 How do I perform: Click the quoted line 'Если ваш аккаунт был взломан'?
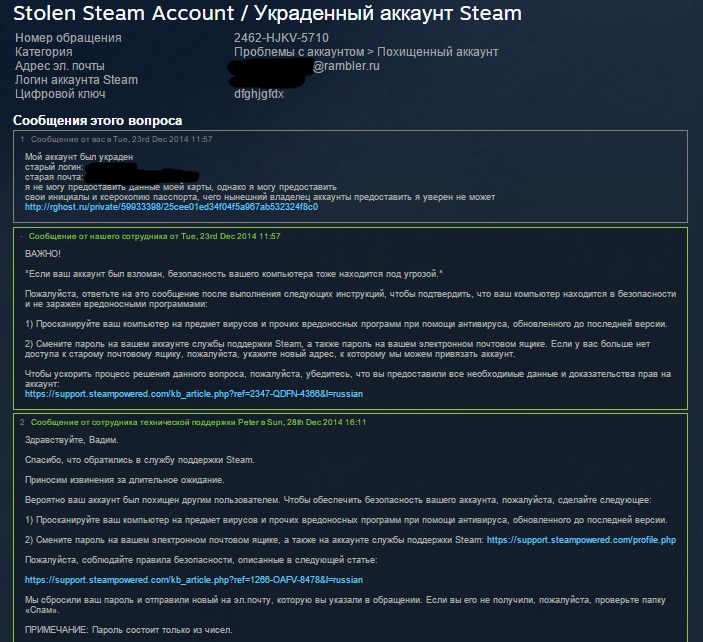(234, 273)
